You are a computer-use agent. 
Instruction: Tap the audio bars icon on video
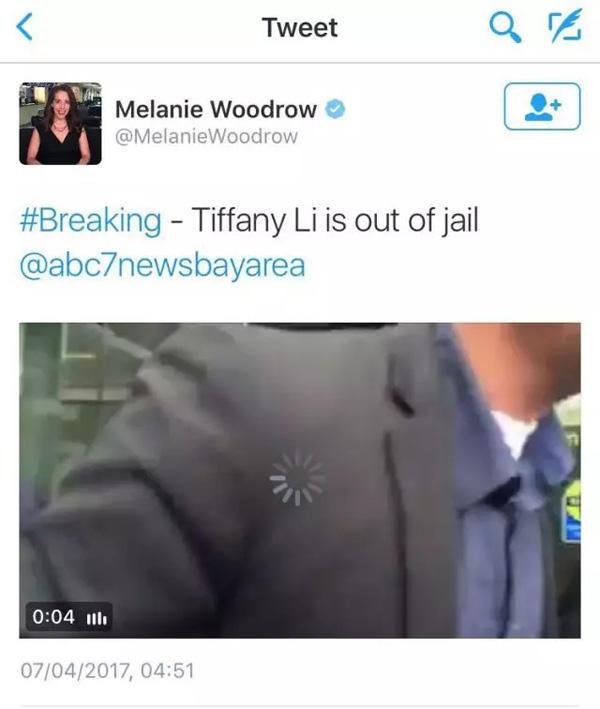96,617
